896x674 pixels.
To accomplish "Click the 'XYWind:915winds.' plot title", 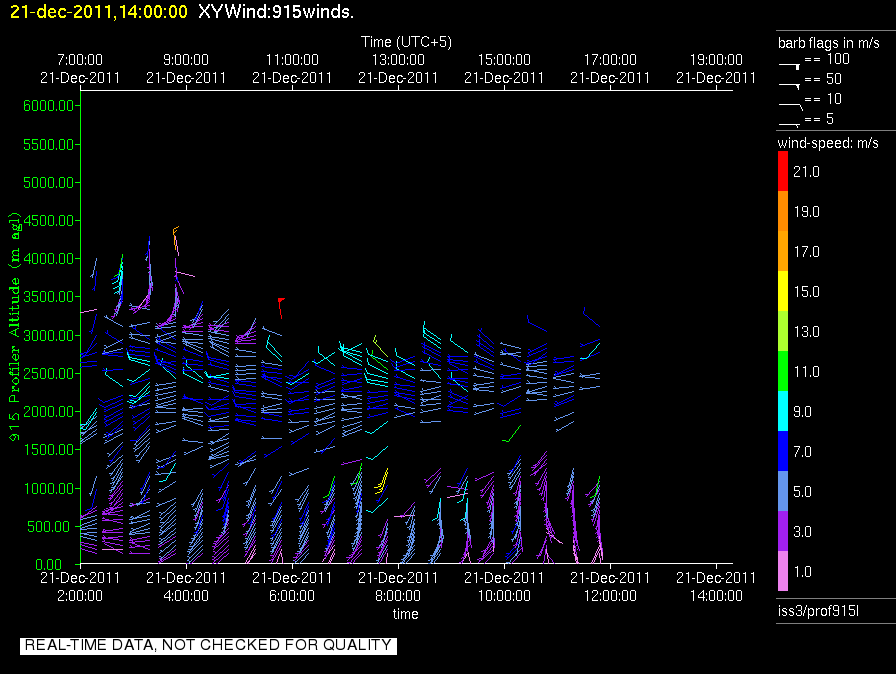I will pyautogui.click(x=276, y=11).
